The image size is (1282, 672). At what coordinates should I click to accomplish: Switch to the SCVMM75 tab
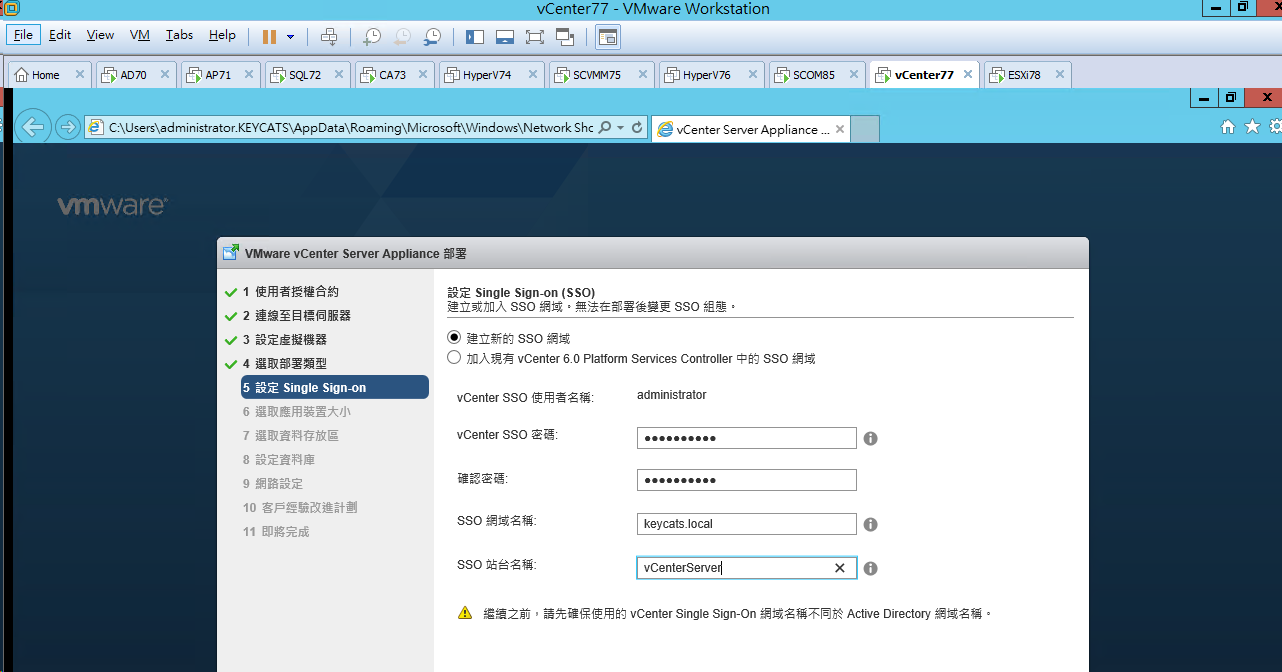[x=597, y=75]
